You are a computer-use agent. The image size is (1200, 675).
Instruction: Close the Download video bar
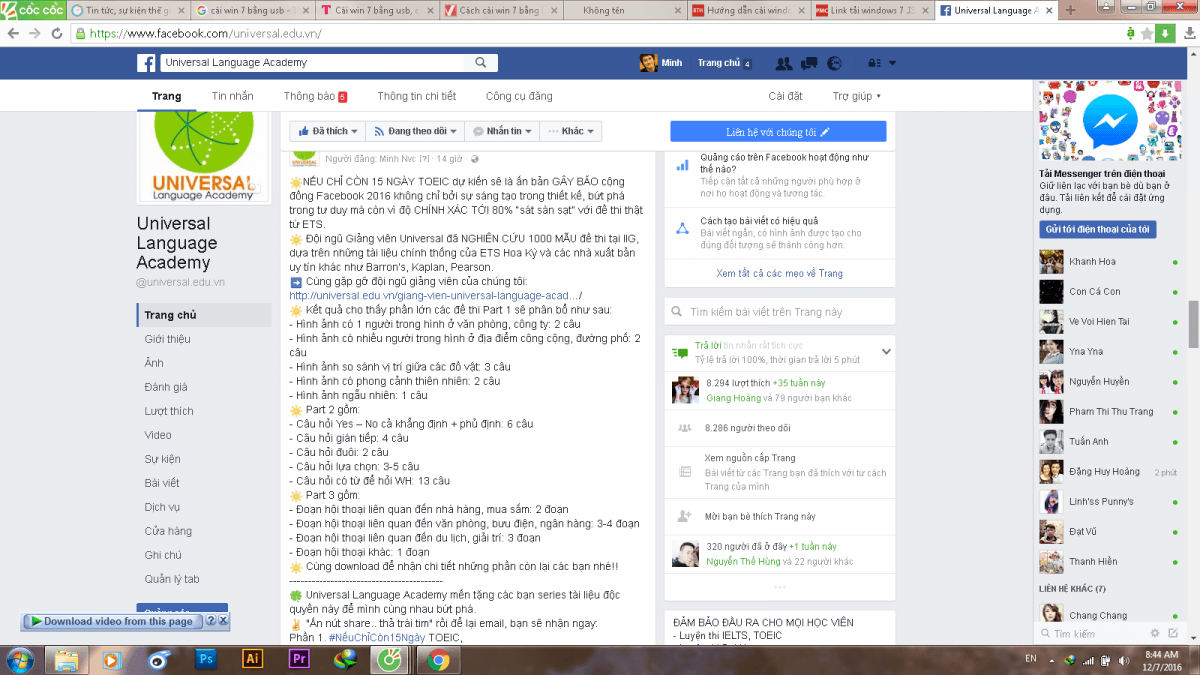coord(223,621)
